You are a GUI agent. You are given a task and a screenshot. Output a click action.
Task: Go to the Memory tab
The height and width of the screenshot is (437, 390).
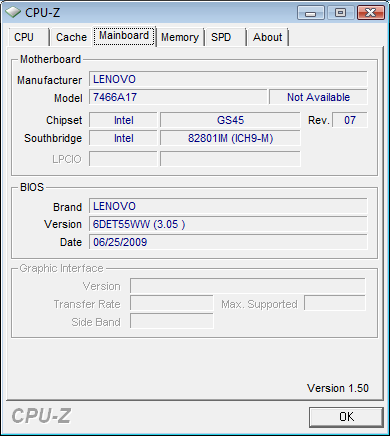(180, 37)
